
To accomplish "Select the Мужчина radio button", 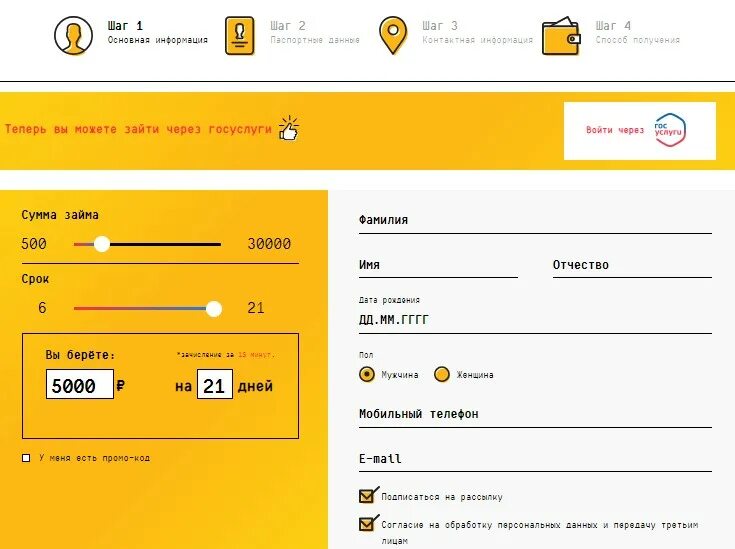I will click(x=367, y=375).
